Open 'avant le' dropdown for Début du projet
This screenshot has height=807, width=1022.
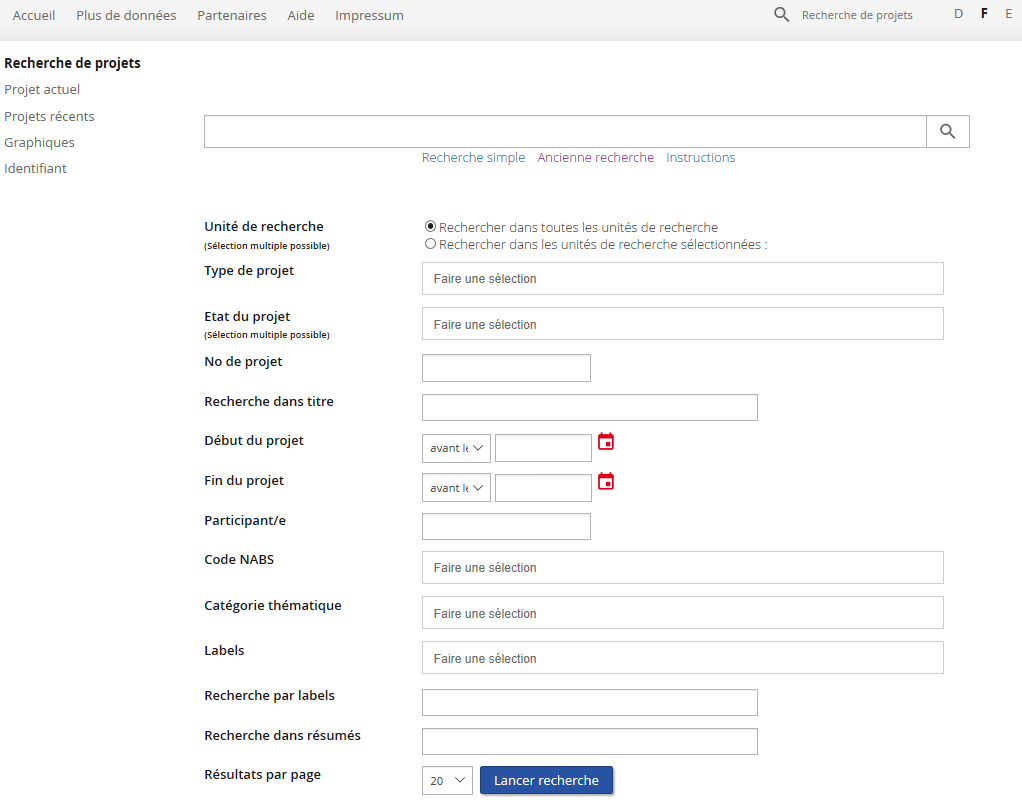(x=456, y=448)
